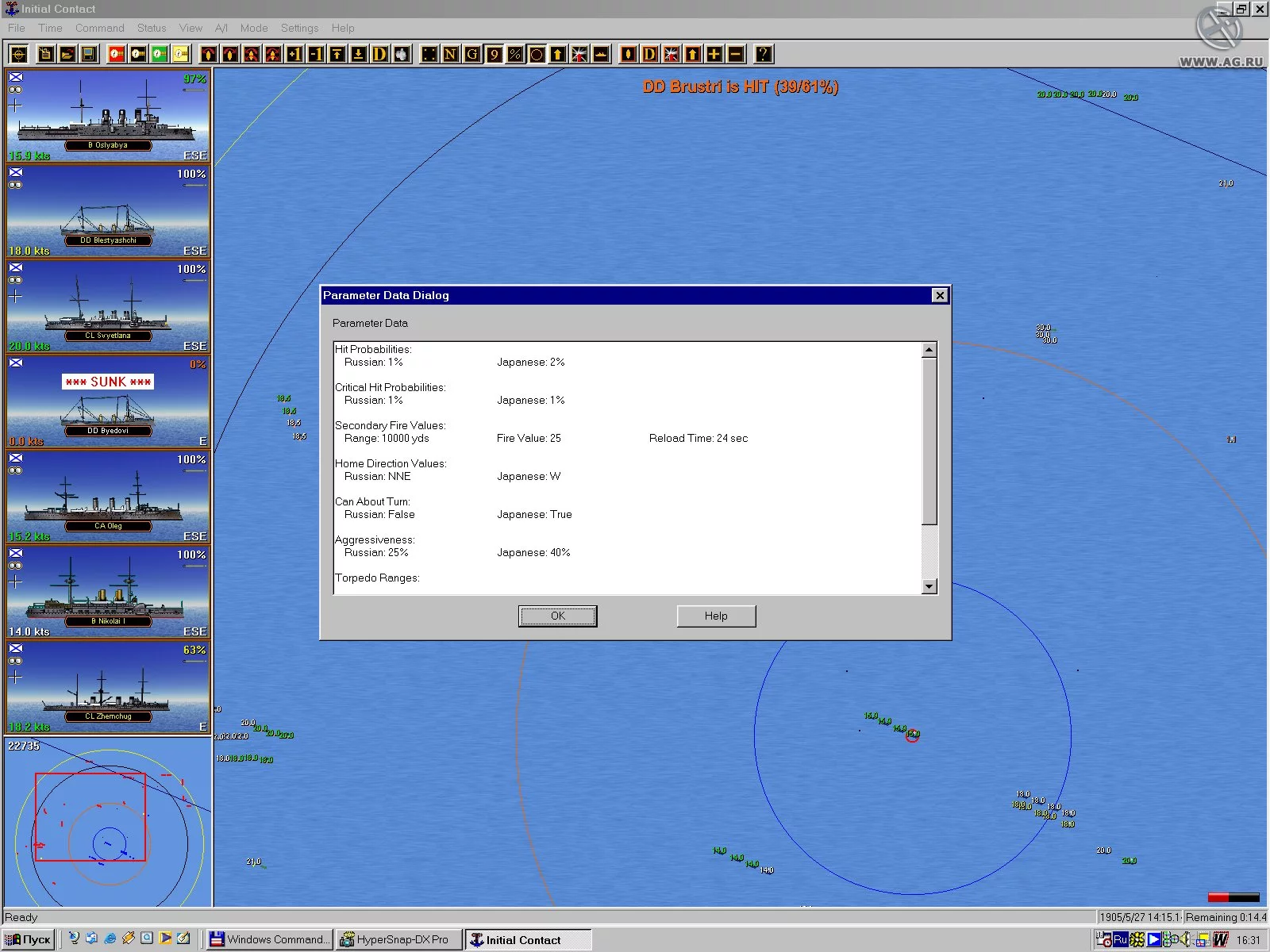Screen dimensions: 1270x952
Task: Select the CA Oleg ship card
Action: click(108, 497)
